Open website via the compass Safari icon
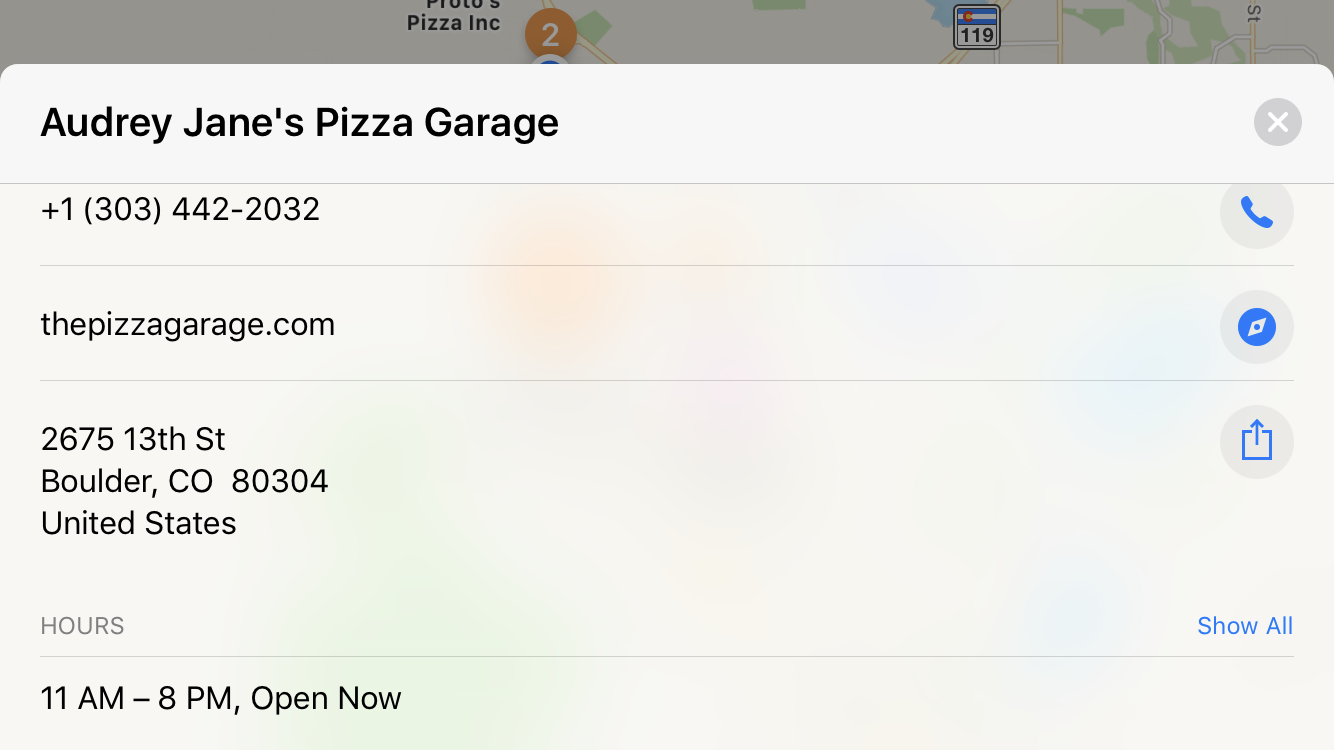 [1256, 327]
